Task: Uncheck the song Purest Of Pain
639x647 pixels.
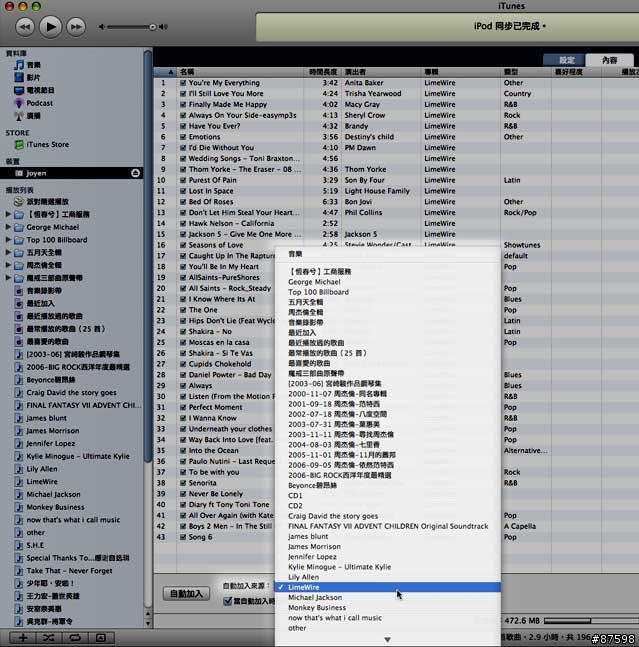Action: point(183,180)
